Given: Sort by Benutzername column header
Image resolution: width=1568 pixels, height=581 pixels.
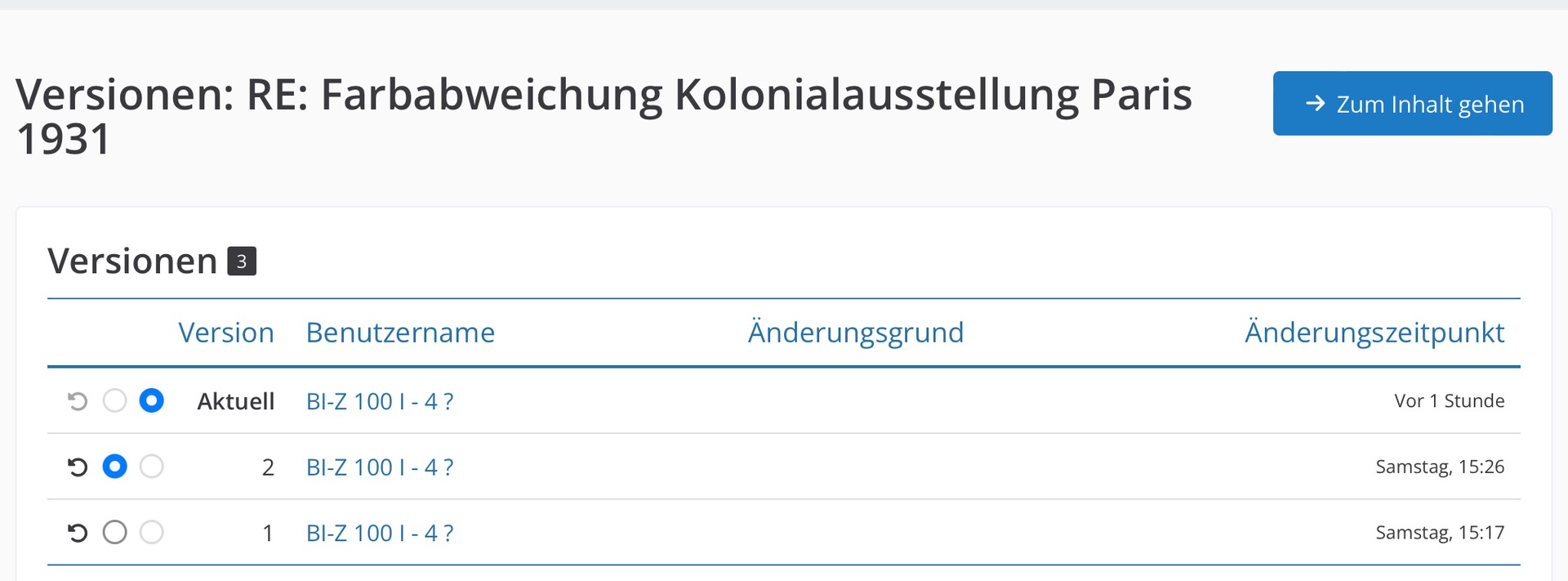Looking at the screenshot, I should 400,333.
